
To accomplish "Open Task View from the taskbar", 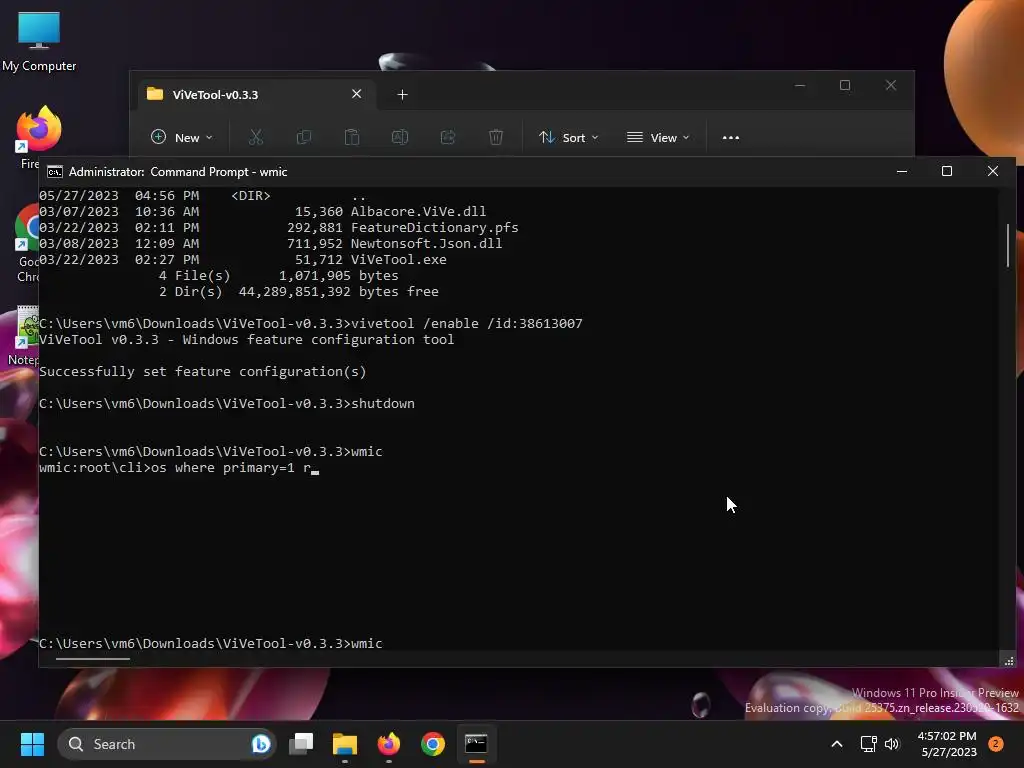I will click(x=301, y=744).
